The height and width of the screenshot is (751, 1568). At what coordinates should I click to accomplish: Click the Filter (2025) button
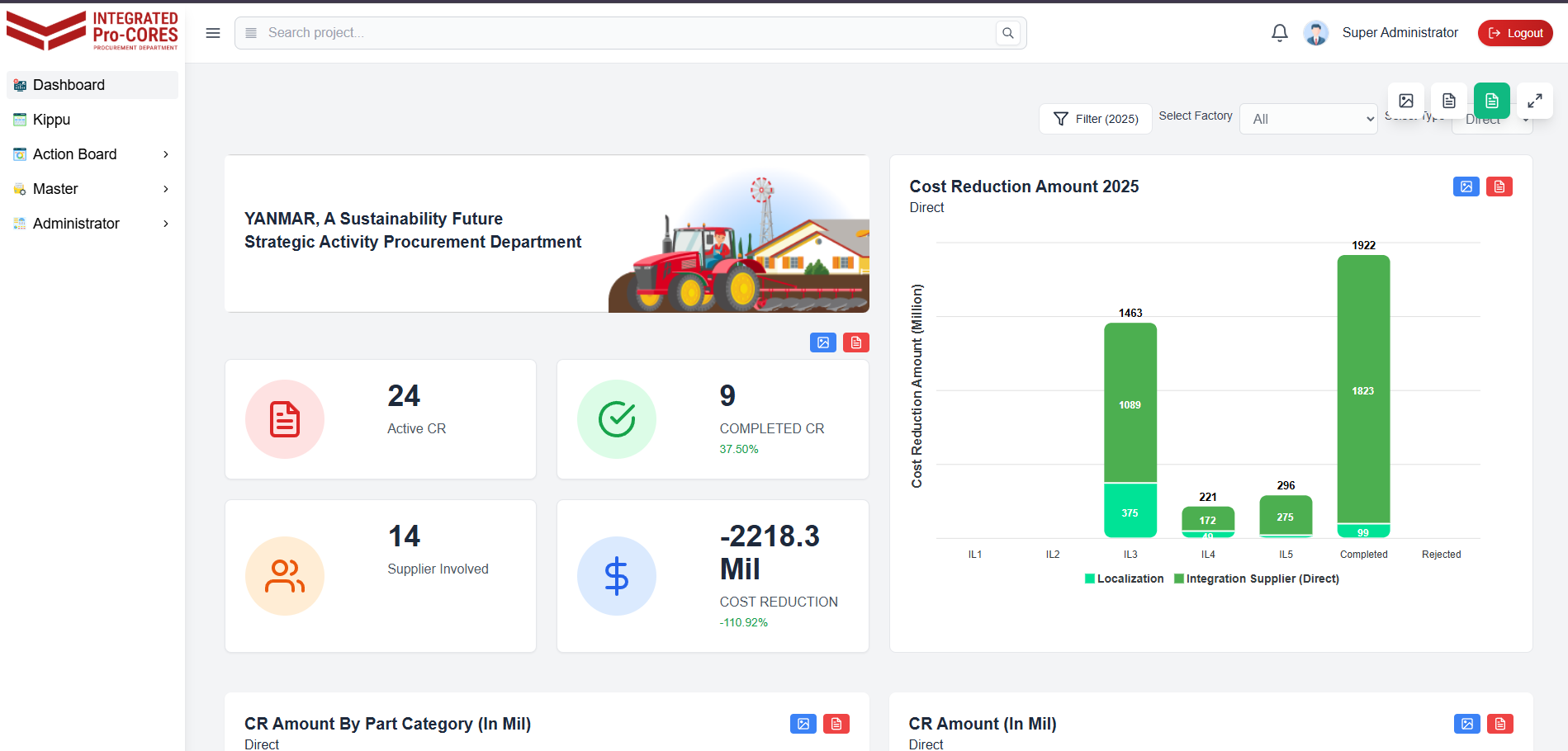click(x=1096, y=119)
